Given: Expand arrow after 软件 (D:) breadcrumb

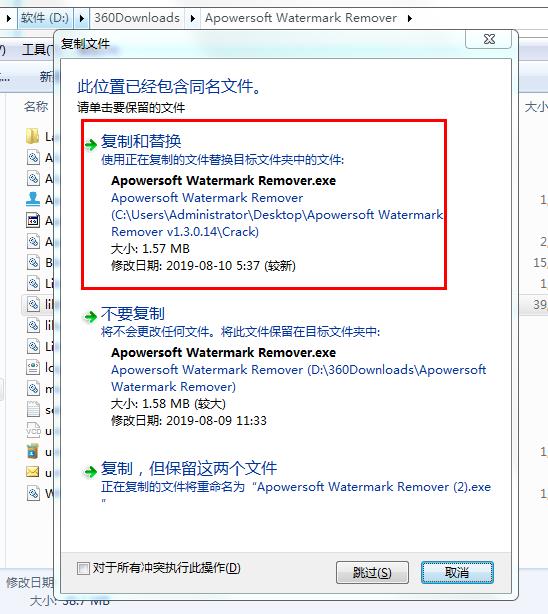Looking at the screenshot, I should 82,18.
